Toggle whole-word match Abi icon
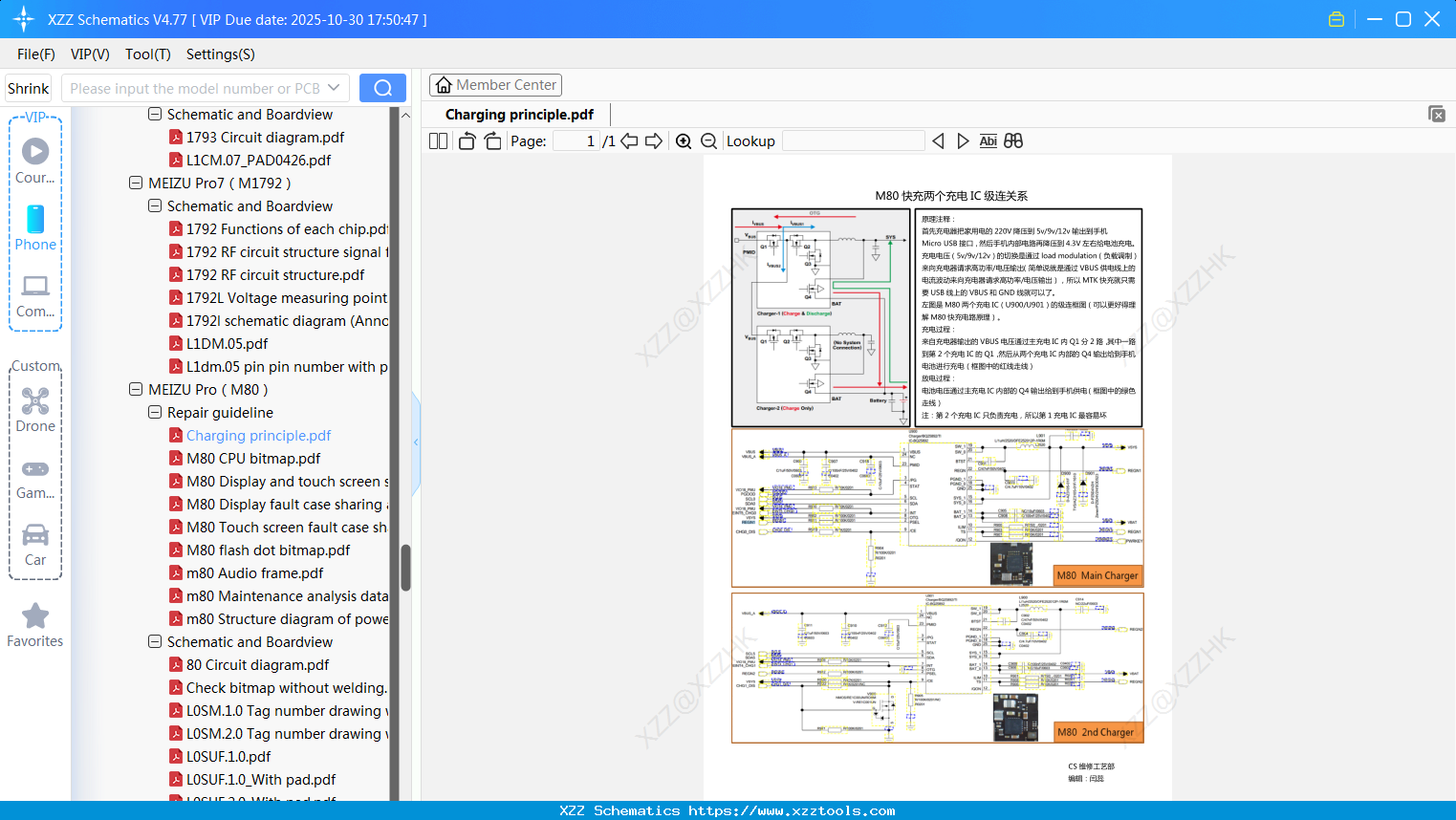The height and width of the screenshot is (820, 1456). [989, 140]
